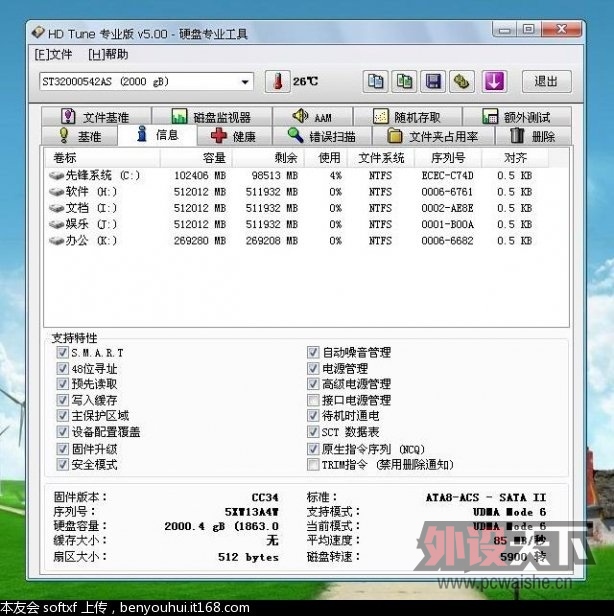Switch to the 随机存取 tab

point(407,117)
